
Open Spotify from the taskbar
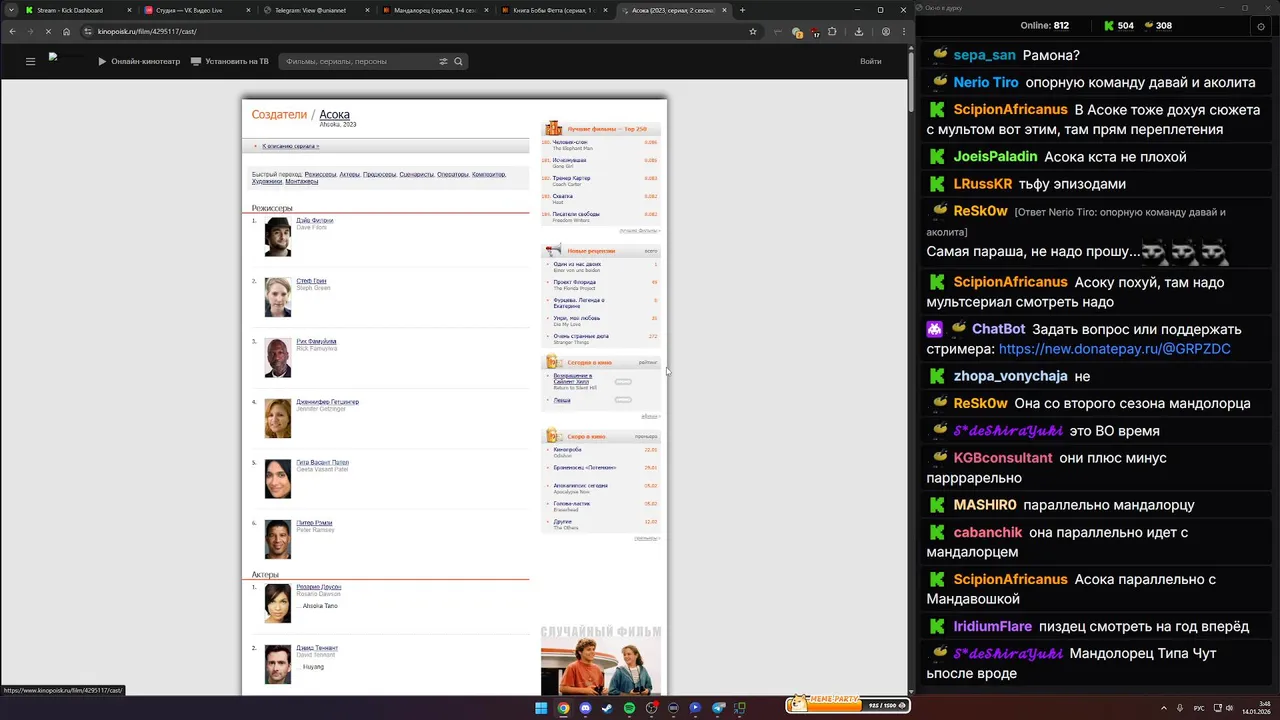629,708
